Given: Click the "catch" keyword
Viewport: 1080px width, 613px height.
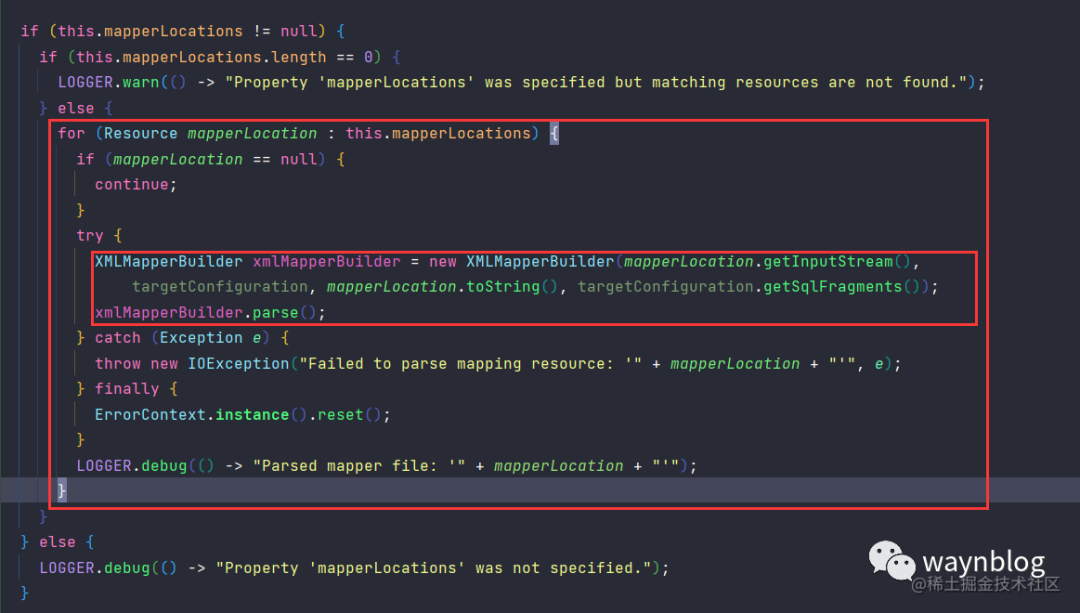Looking at the screenshot, I should pos(118,337).
